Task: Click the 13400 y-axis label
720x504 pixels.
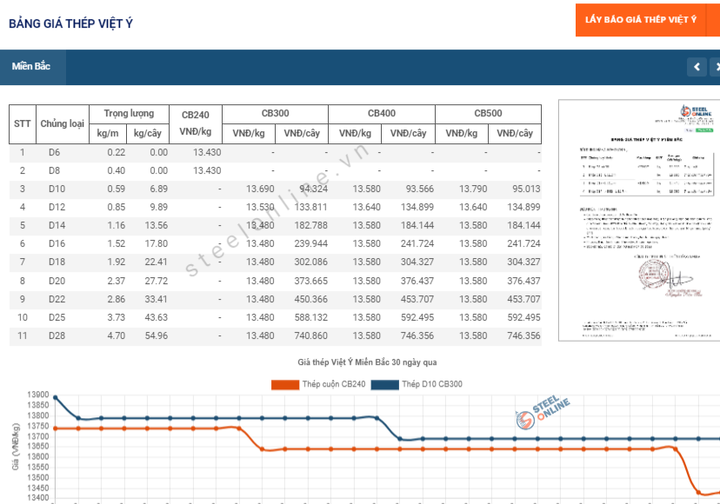Action: (x=38, y=498)
